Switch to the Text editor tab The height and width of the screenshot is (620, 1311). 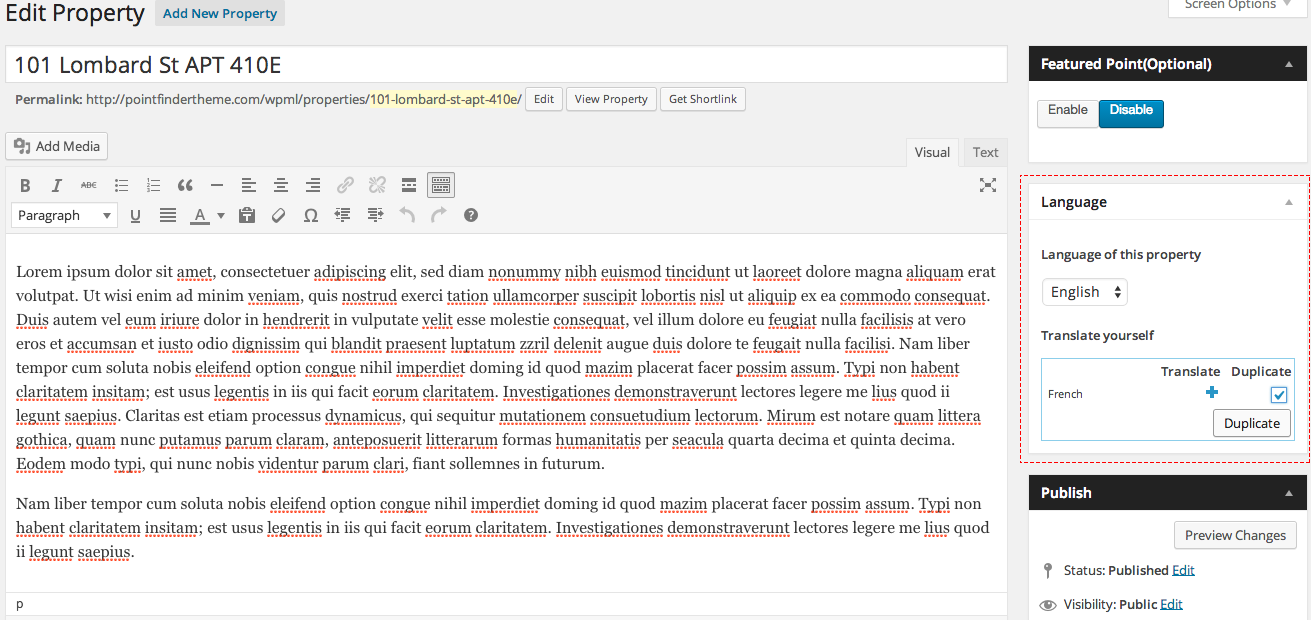pos(985,152)
